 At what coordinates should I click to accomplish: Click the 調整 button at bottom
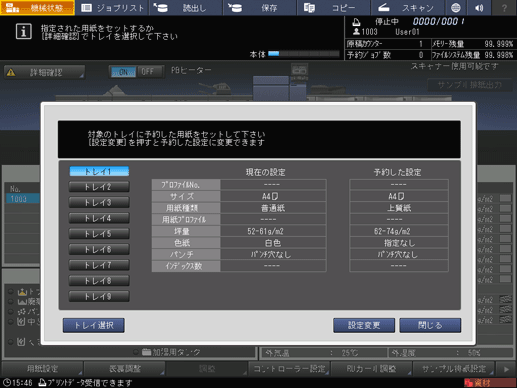coord(207,368)
